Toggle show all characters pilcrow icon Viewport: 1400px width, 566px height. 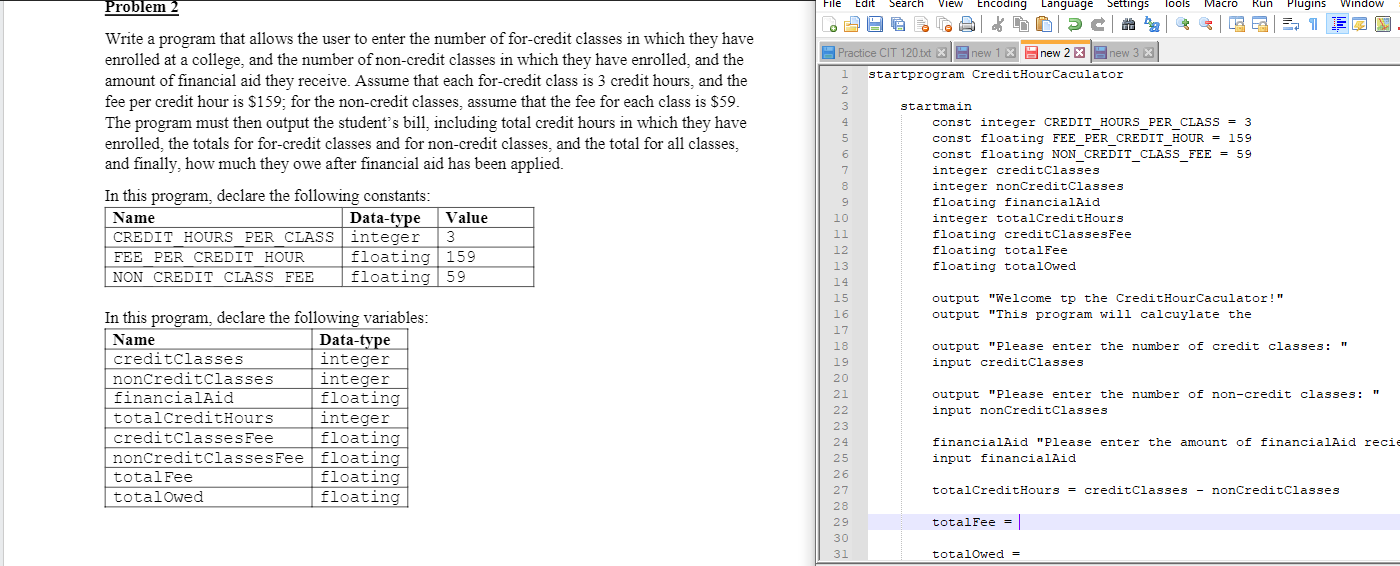point(1313,24)
